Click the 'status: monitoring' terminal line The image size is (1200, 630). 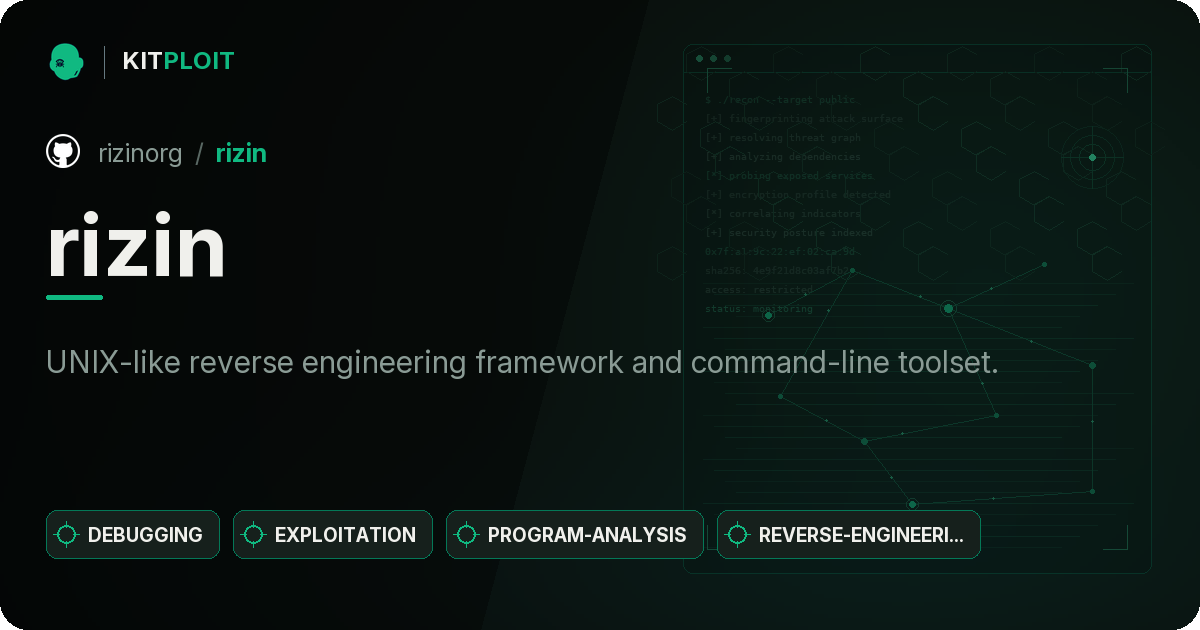coord(759,309)
